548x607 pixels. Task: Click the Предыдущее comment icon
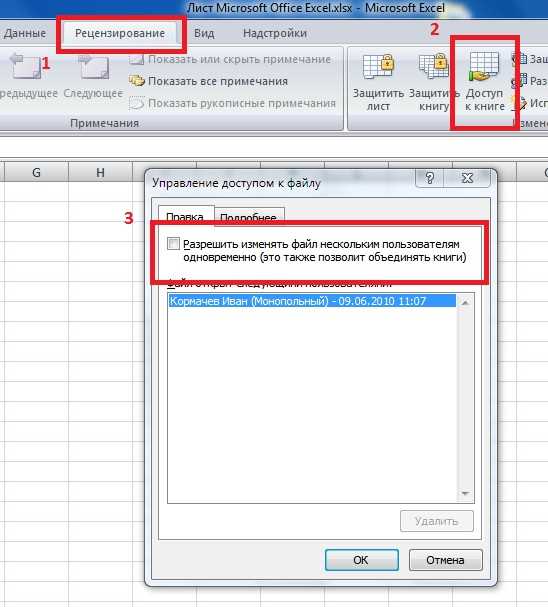coord(26,67)
